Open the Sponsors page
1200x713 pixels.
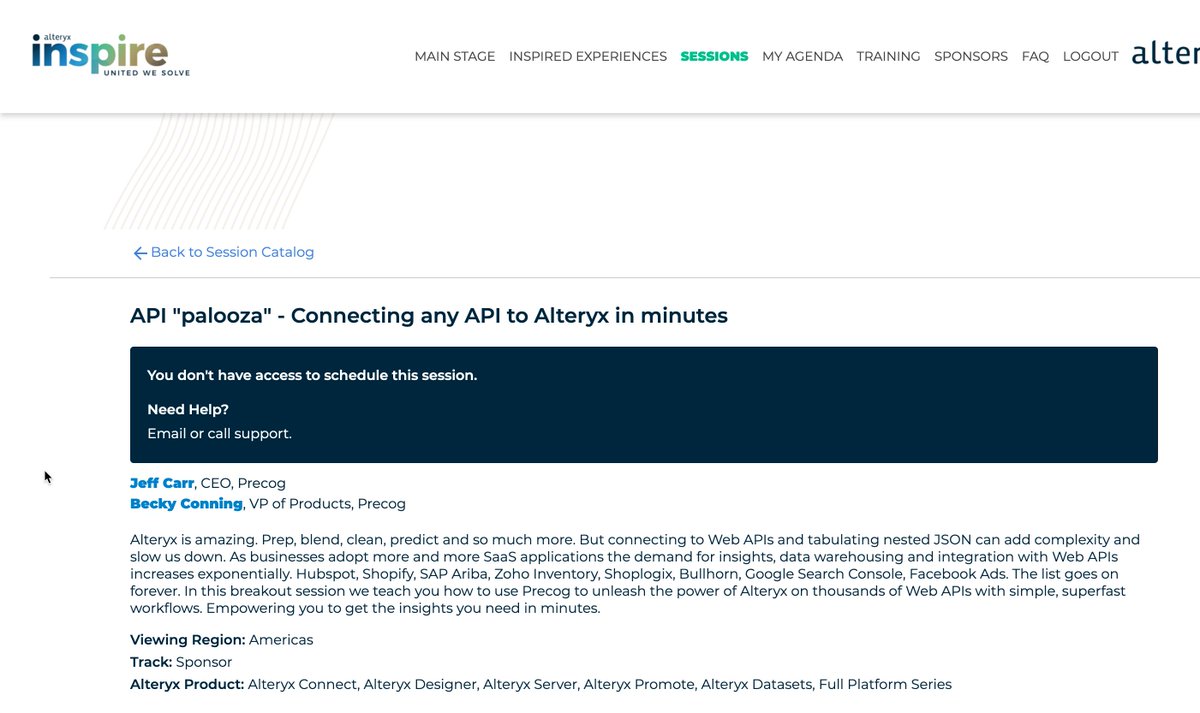(971, 56)
